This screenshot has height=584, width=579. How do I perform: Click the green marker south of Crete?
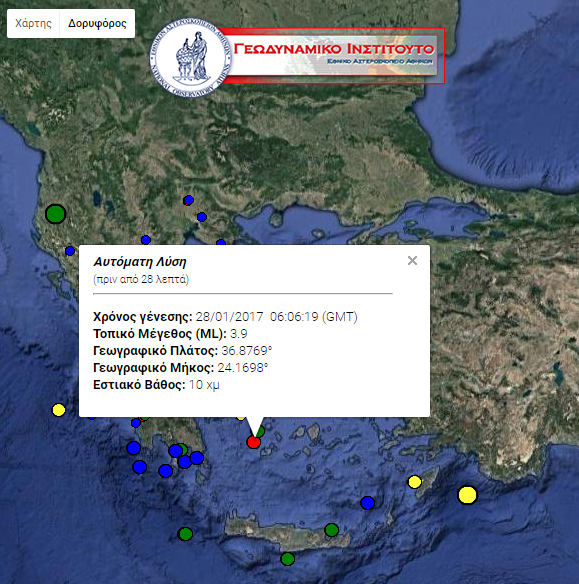point(287,559)
